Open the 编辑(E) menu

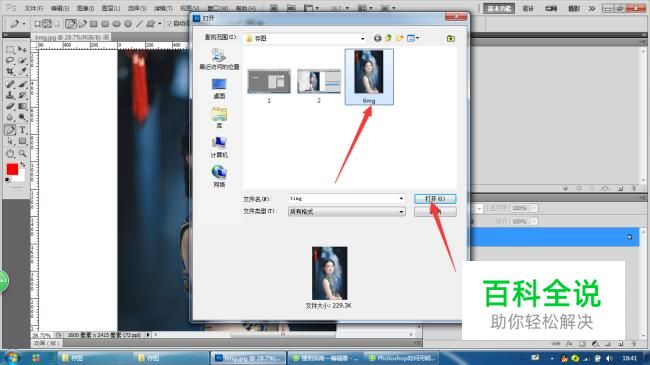pos(60,8)
